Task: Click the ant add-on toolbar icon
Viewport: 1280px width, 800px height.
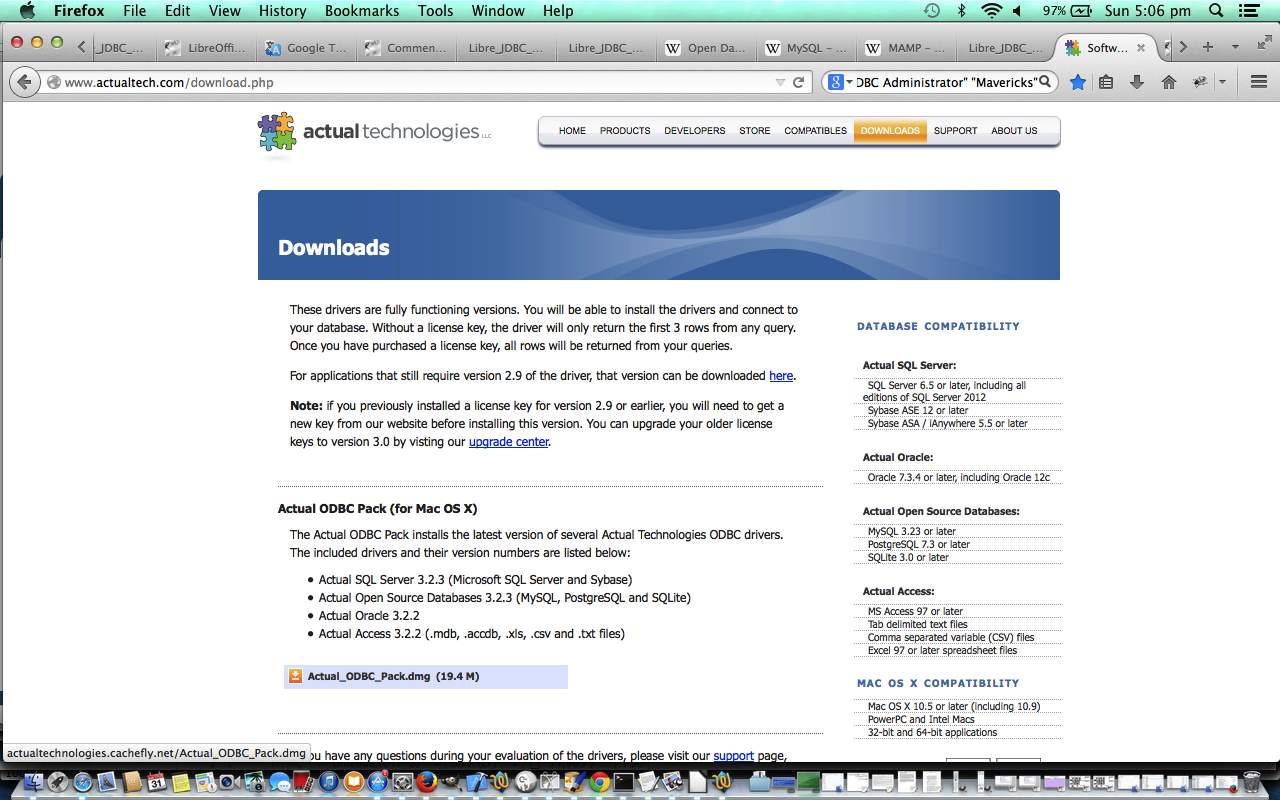Action: pyautogui.click(x=1199, y=82)
